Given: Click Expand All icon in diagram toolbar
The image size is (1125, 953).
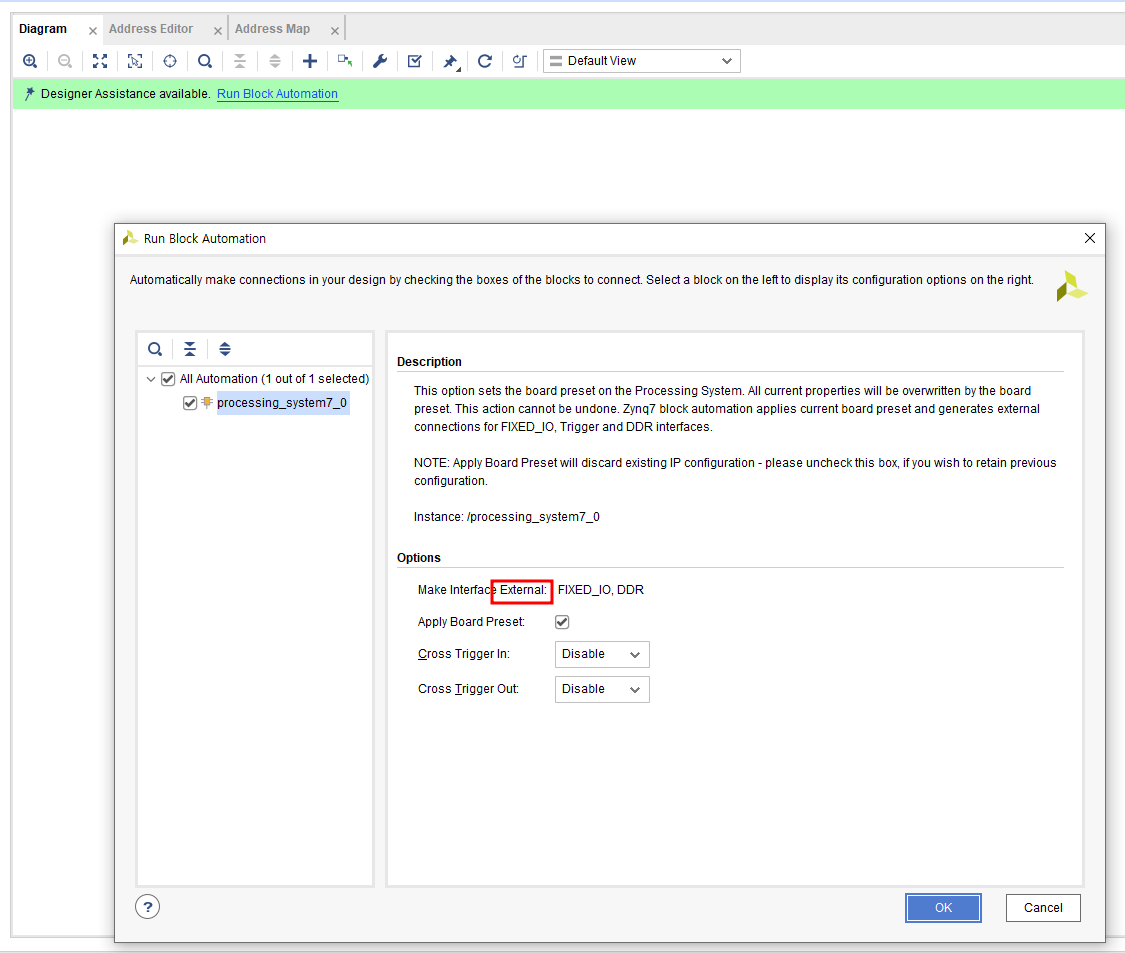Looking at the screenshot, I should [x=275, y=61].
